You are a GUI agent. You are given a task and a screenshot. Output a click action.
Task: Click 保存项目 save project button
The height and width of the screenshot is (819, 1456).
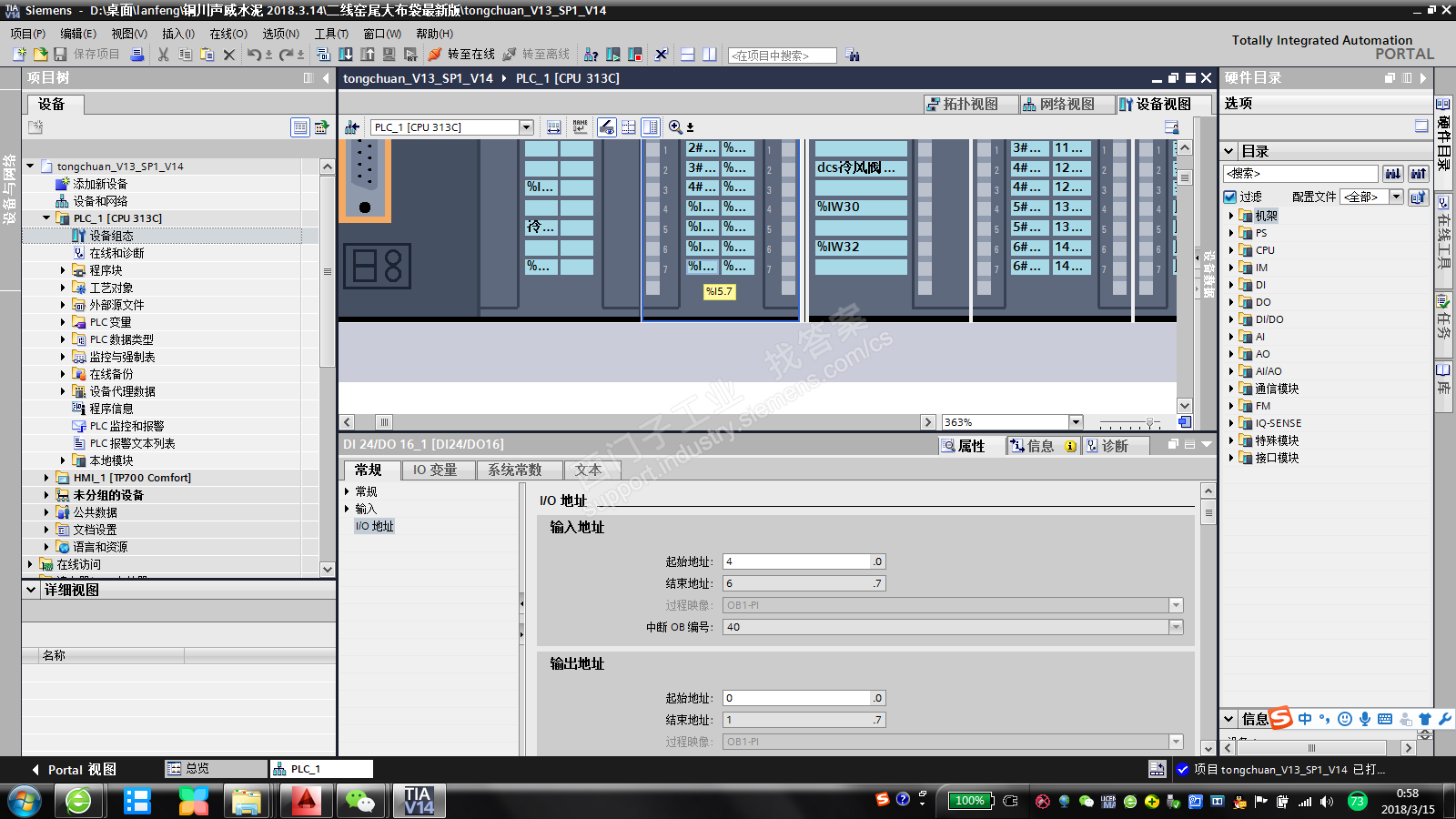pos(87,55)
